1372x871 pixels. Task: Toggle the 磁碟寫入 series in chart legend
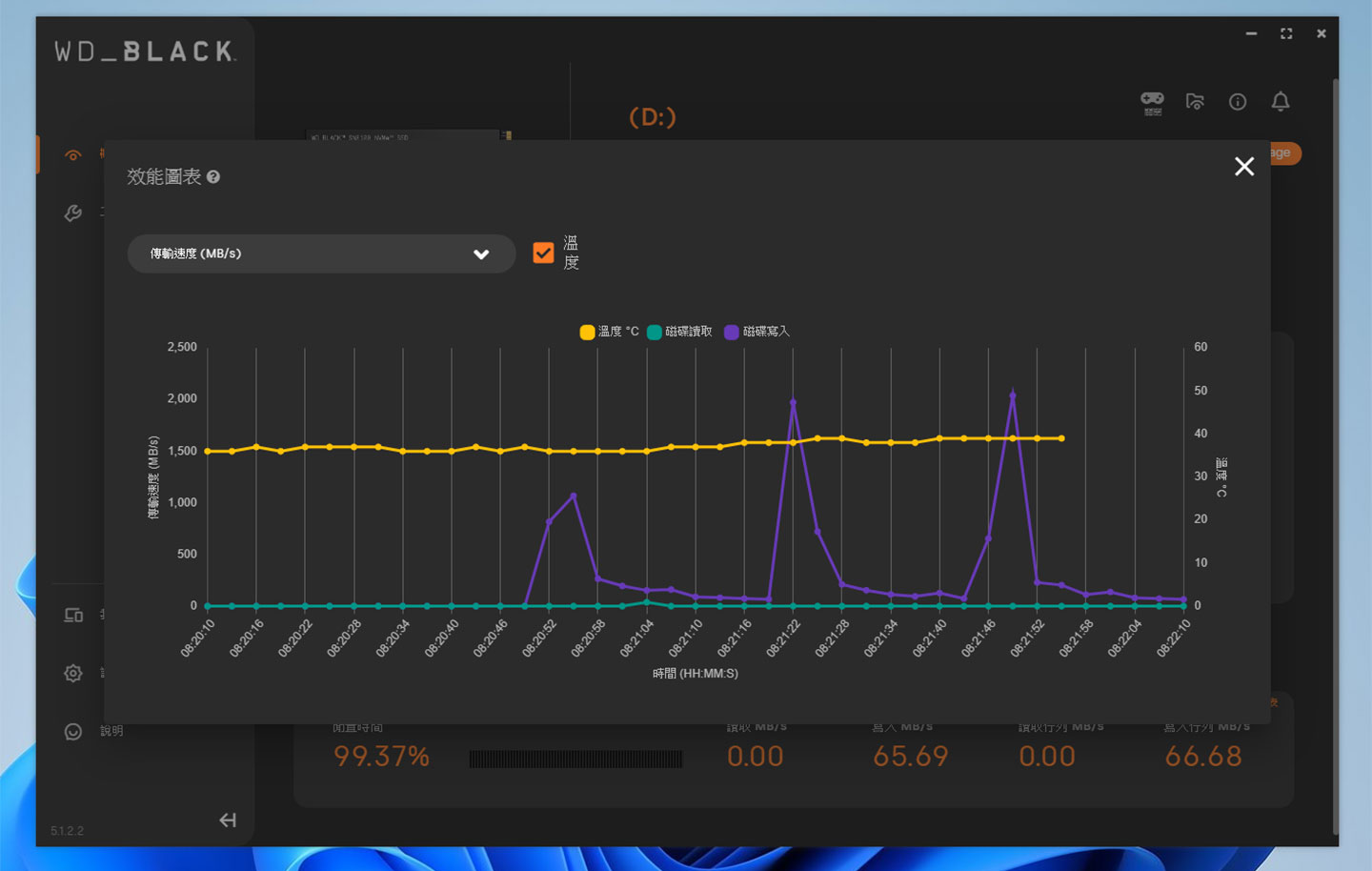[x=757, y=332]
